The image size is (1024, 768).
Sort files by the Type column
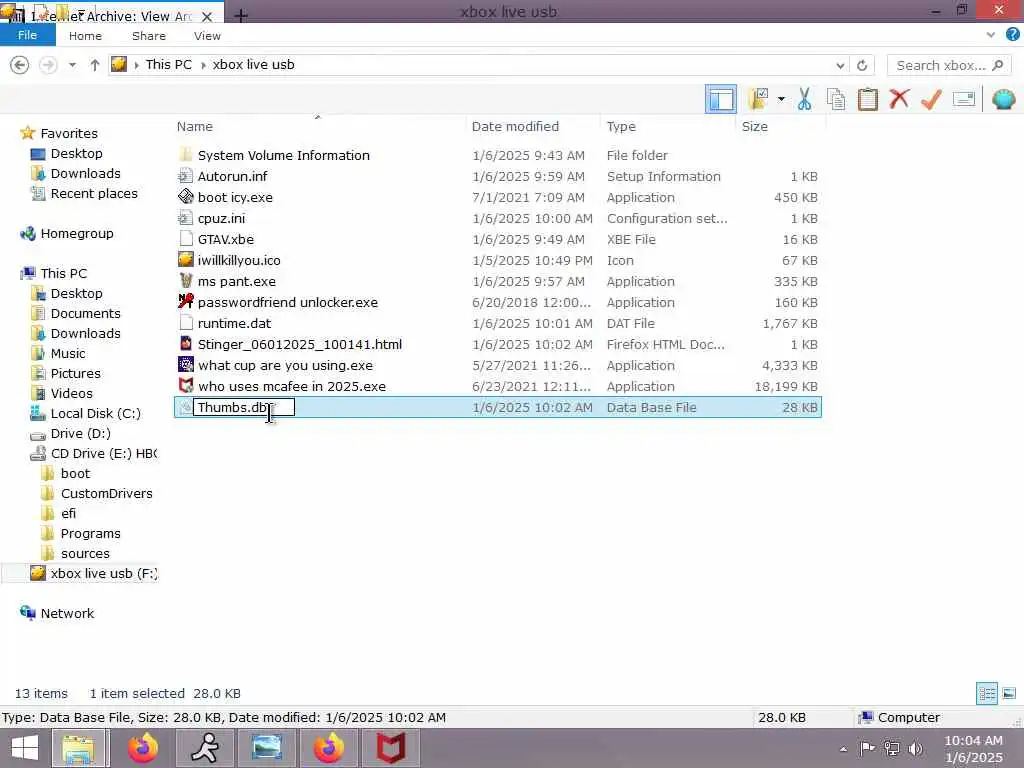point(621,127)
